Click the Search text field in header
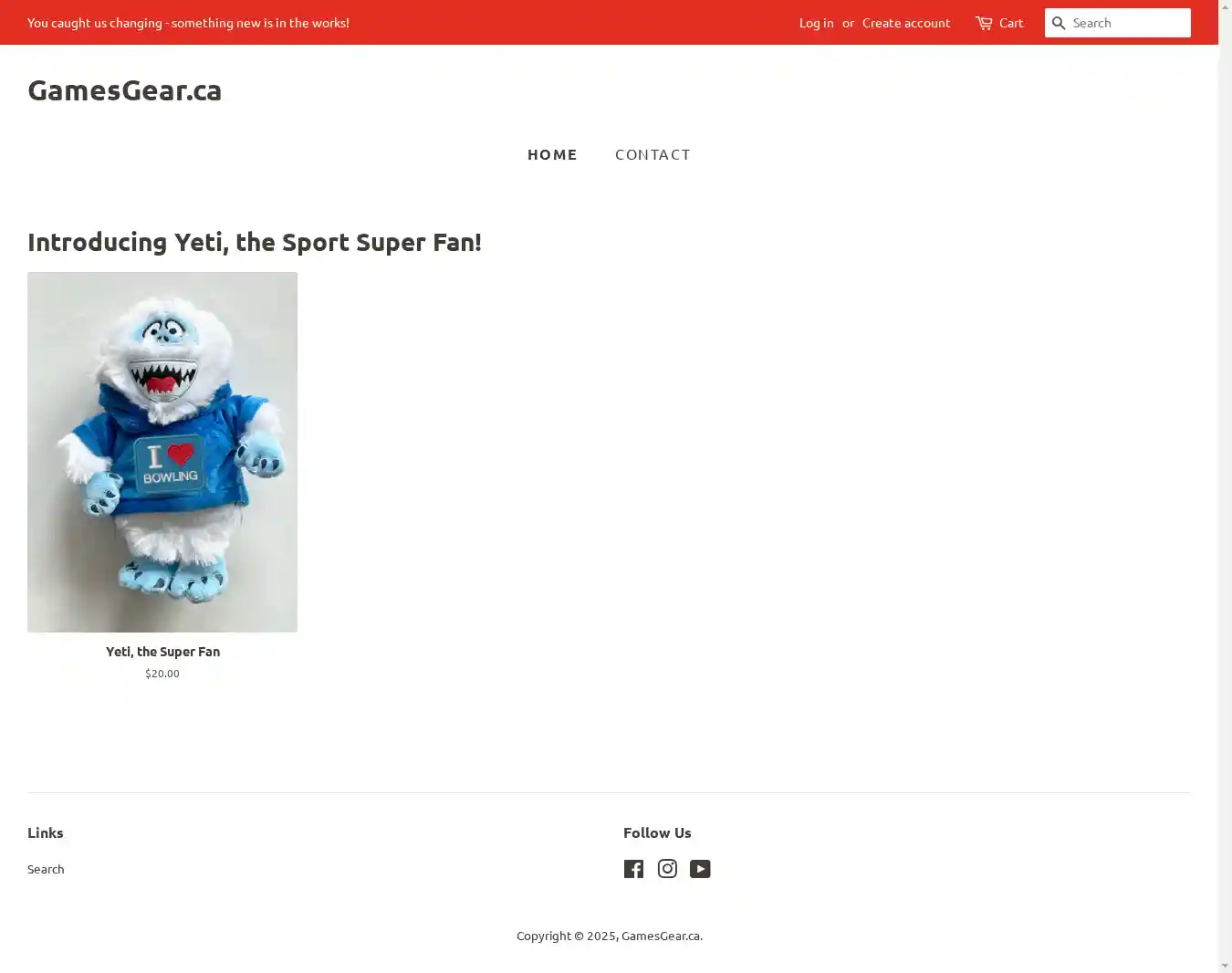The width and height of the screenshot is (1232, 973). coord(1129,23)
